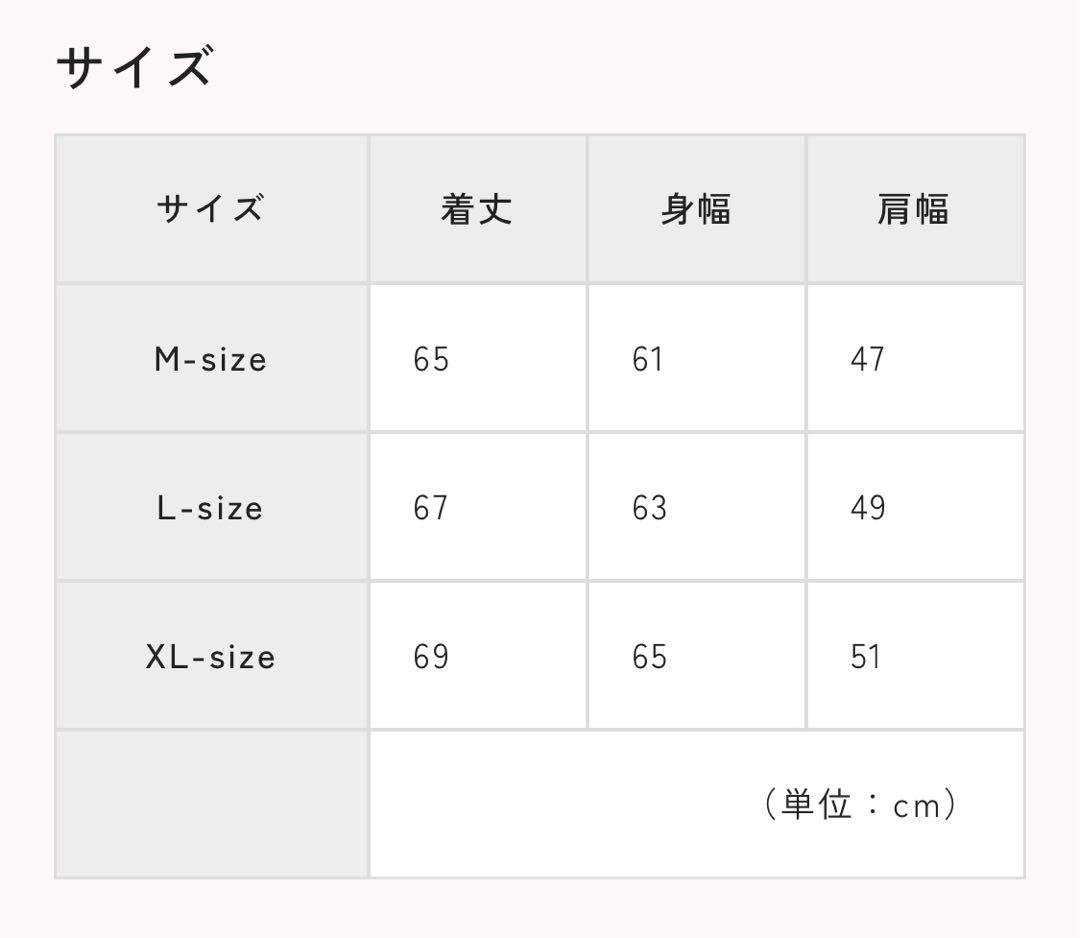The image size is (1080, 938).
Task: Click the cm text in the unit note
Action: [916, 806]
